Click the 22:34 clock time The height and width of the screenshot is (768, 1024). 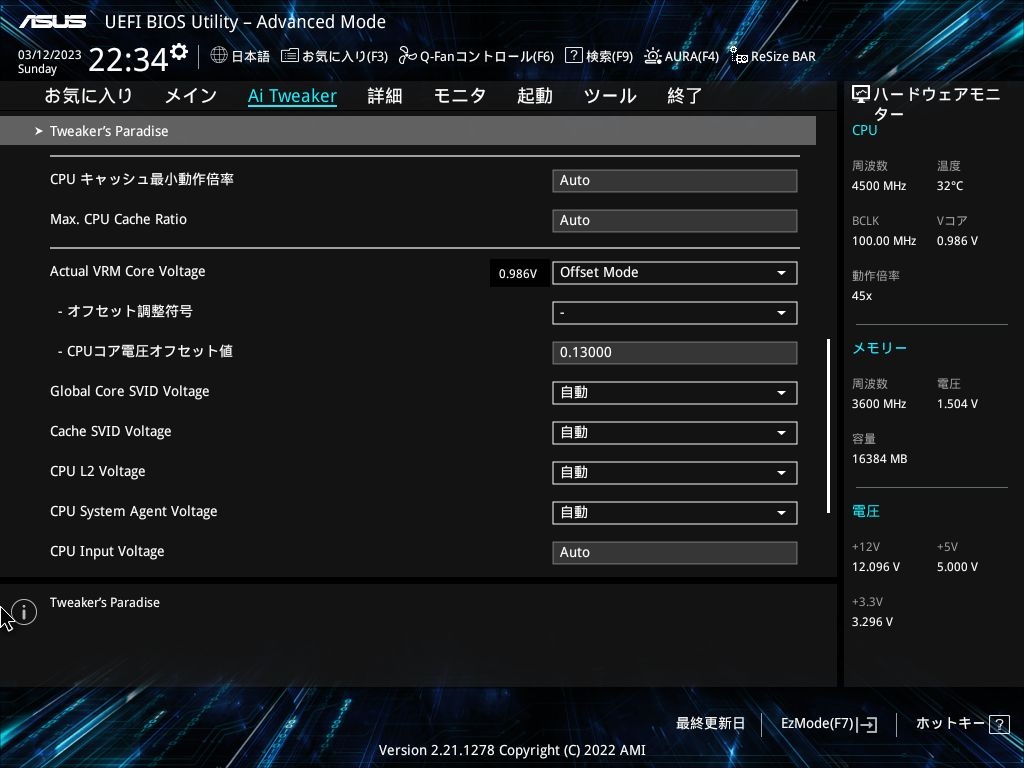(128, 60)
